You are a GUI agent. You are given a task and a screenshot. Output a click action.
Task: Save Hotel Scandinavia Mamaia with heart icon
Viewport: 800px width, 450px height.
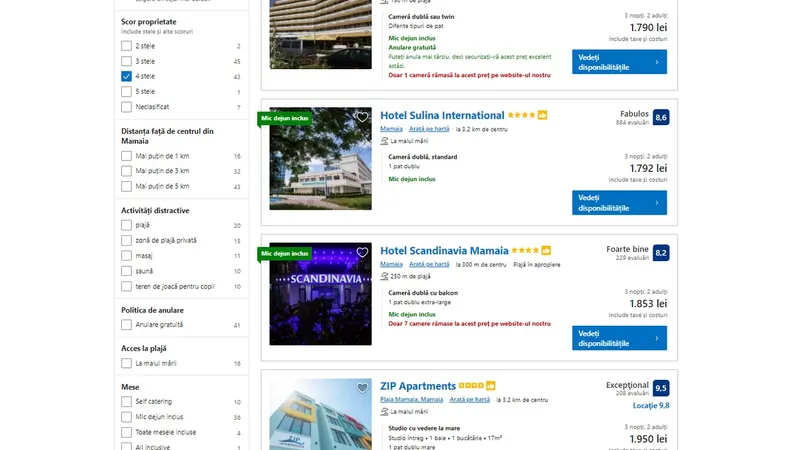tap(362, 253)
